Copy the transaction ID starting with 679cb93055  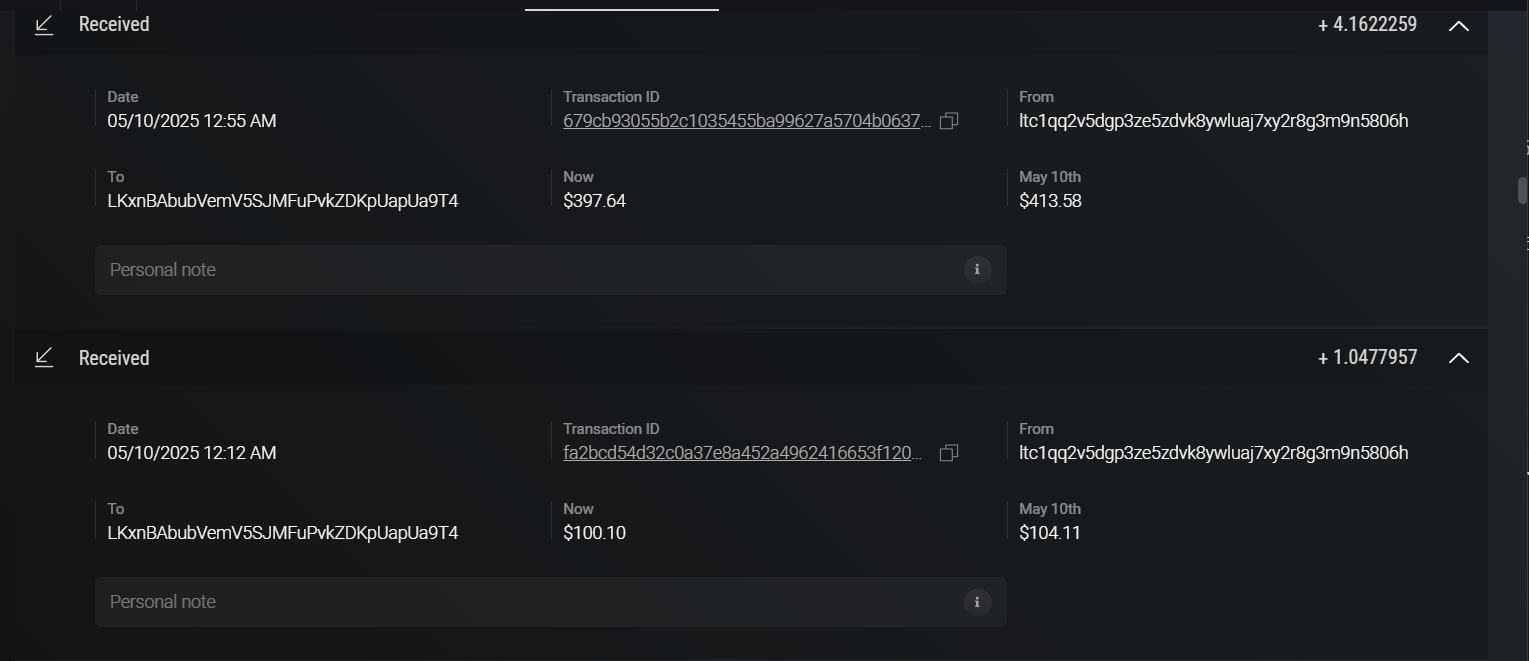click(x=949, y=121)
